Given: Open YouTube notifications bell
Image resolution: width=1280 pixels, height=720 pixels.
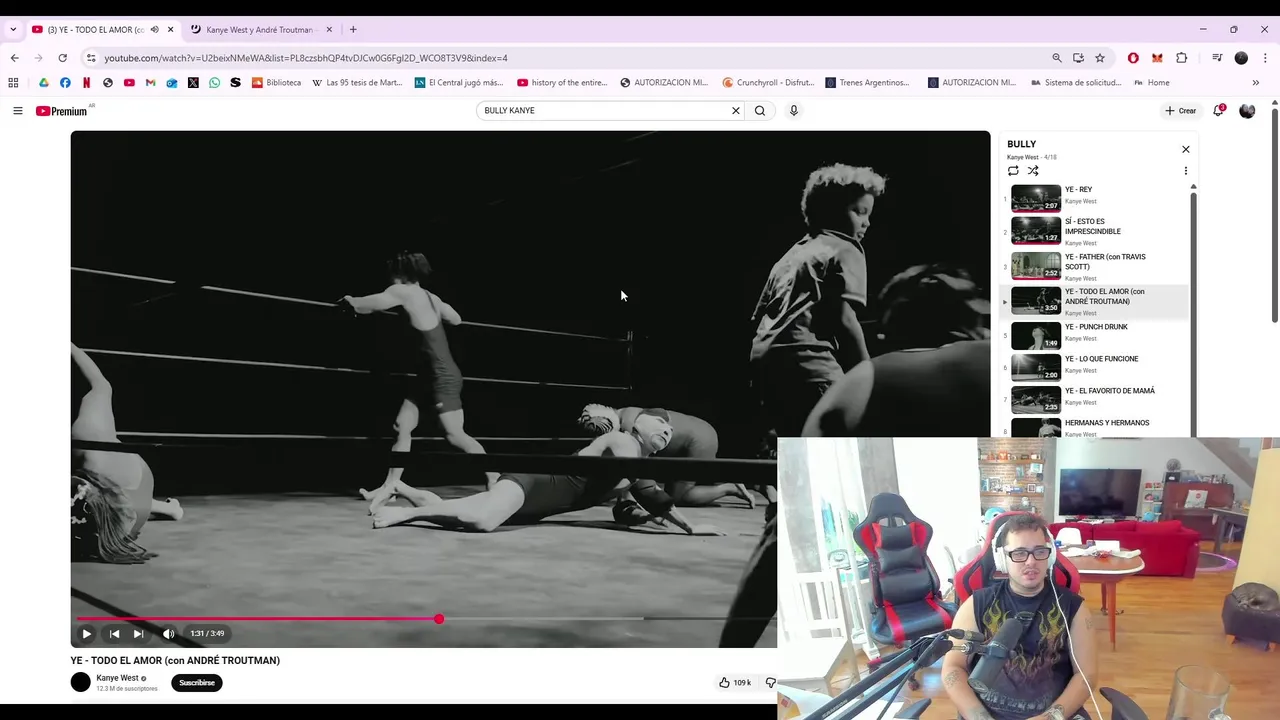Looking at the screenshot, I should [x=1218, y=111].
